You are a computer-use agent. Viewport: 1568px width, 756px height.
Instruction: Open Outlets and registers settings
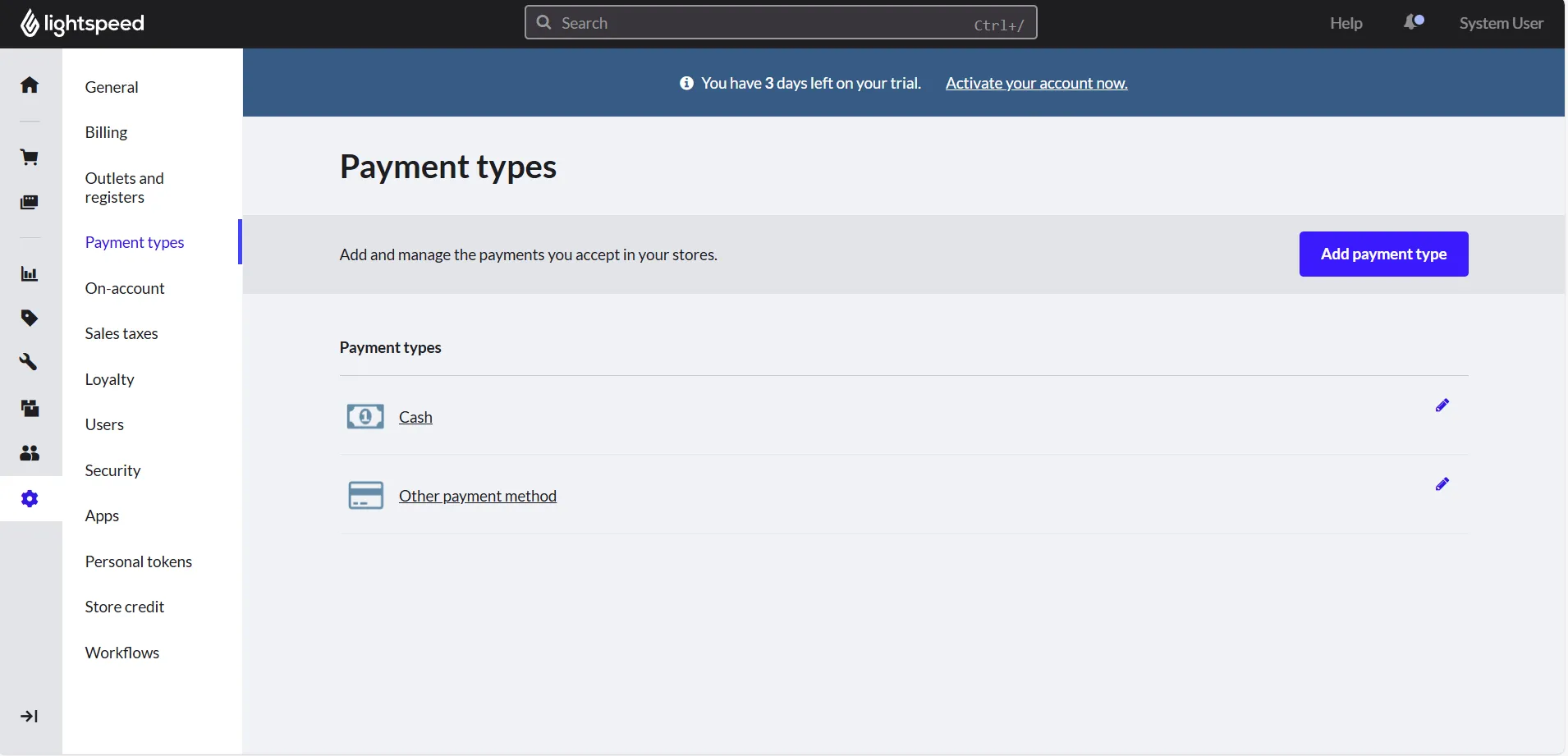(x=125, y=188)
